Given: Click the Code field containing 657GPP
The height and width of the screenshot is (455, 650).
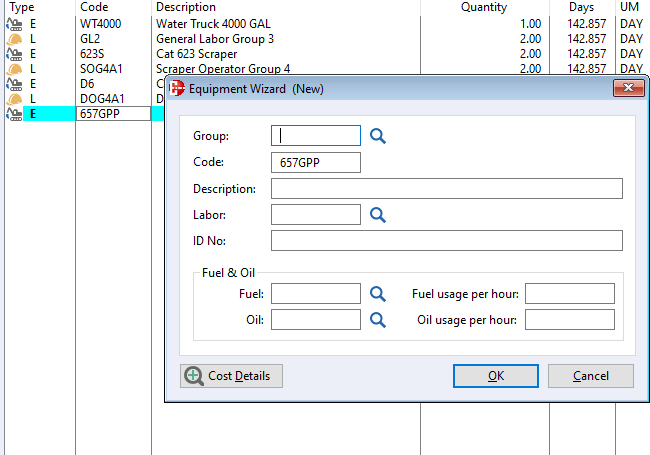Looking at the screenshot, I should coord(316,162).
